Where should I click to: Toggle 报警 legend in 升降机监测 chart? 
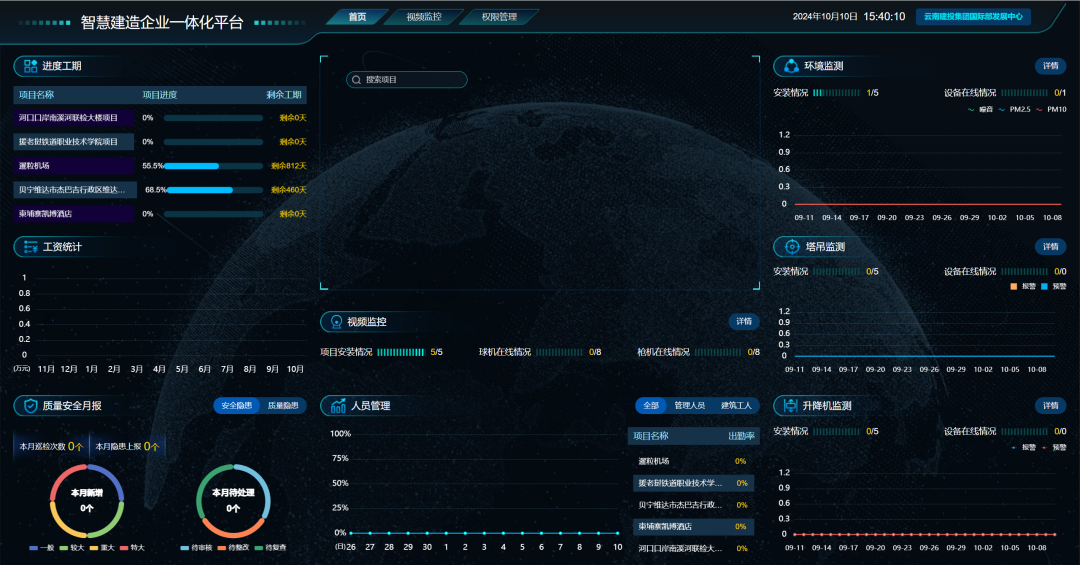click(1023, 447)
